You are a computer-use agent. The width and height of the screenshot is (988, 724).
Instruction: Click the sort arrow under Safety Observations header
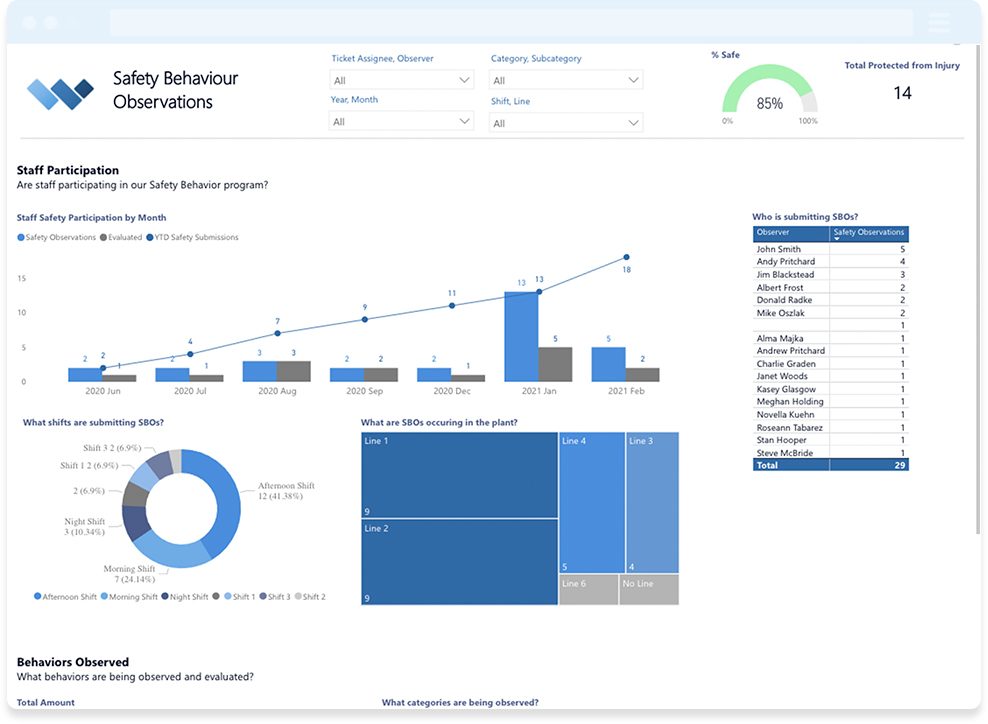click(837, 239)
